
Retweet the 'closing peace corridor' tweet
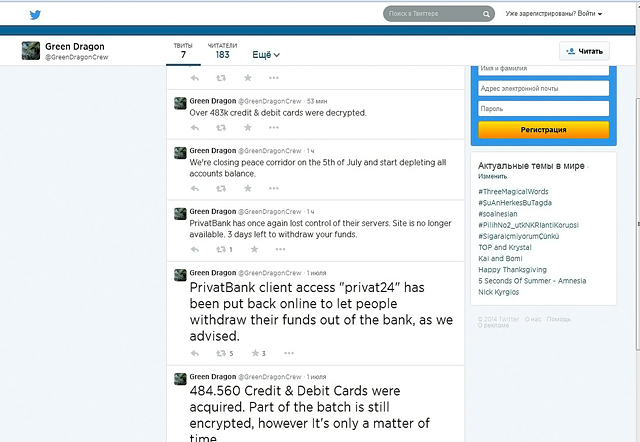pos(221,189)
